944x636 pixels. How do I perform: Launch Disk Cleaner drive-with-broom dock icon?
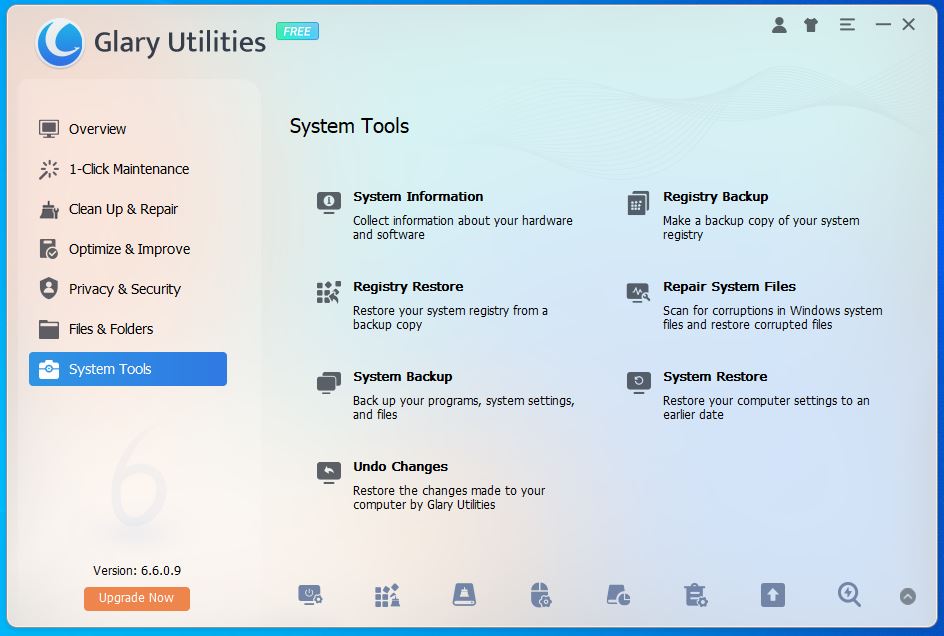(464, 595)
